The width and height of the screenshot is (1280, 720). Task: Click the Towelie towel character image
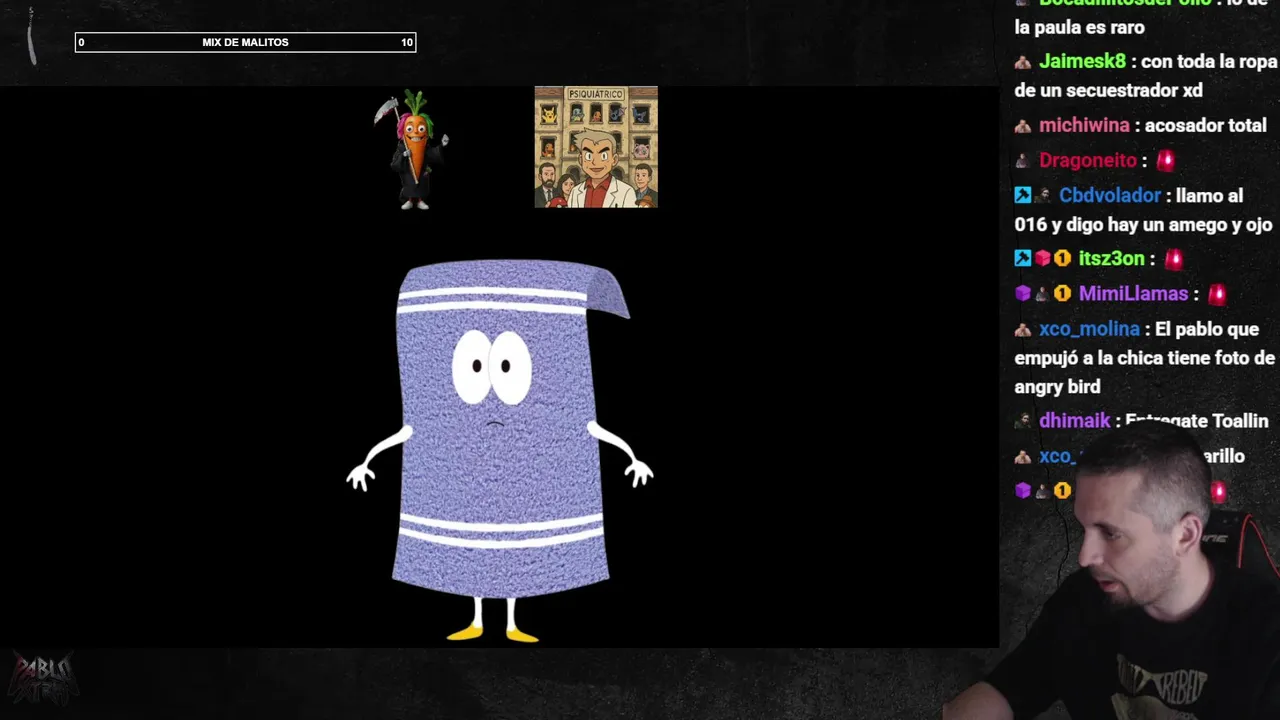(500, 450)
